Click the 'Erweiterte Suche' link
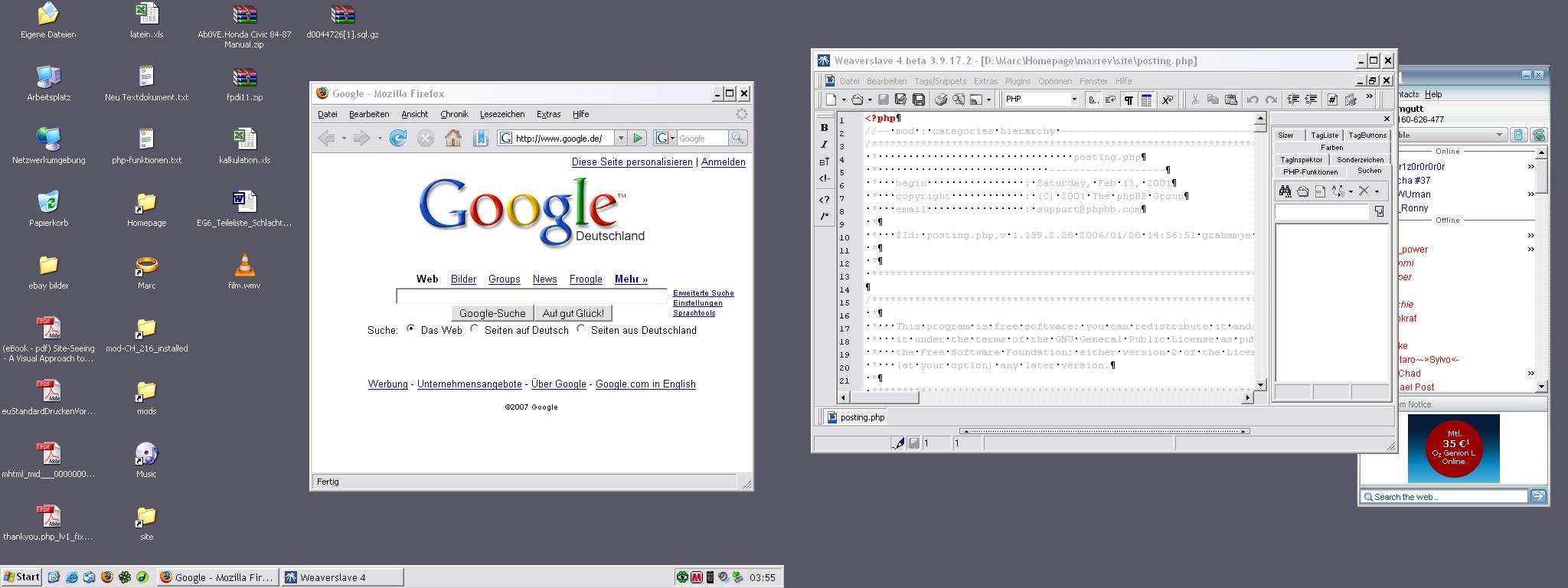This screenshot has height=588, width=1568. pyautogui.click(x=703, y=293)
